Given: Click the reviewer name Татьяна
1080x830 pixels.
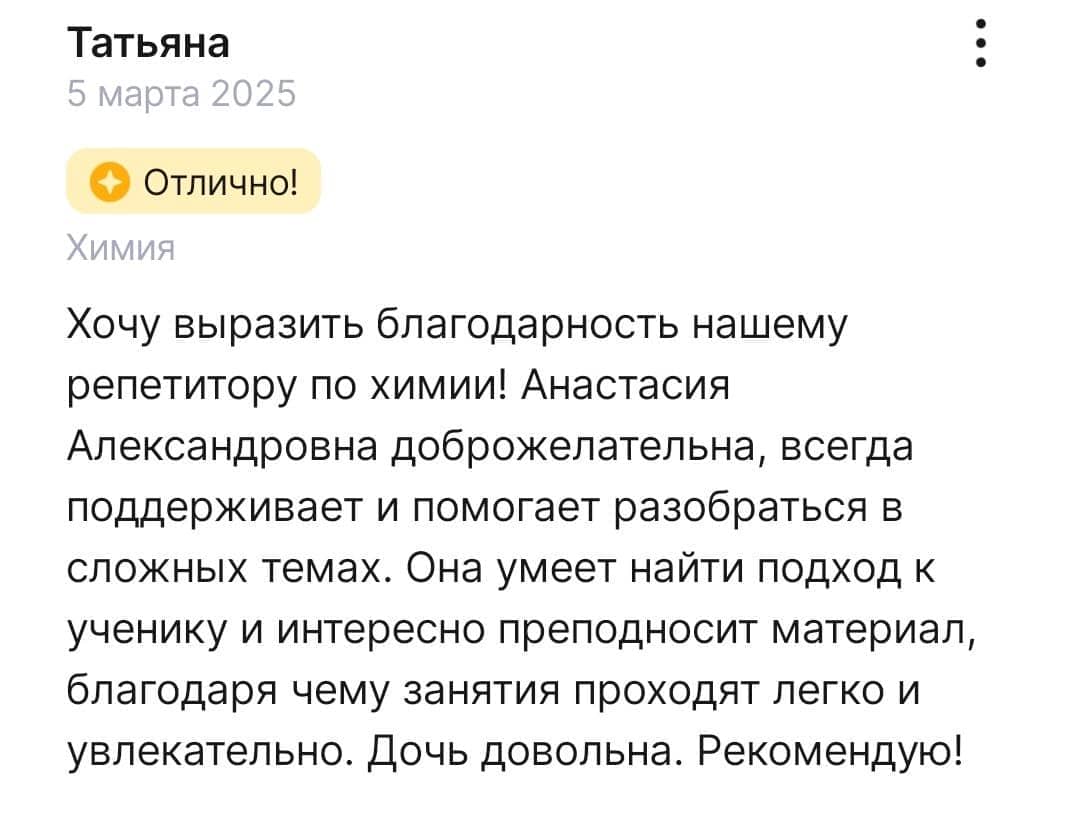Looking at the screenshot, I should click(x=148, y=42).
